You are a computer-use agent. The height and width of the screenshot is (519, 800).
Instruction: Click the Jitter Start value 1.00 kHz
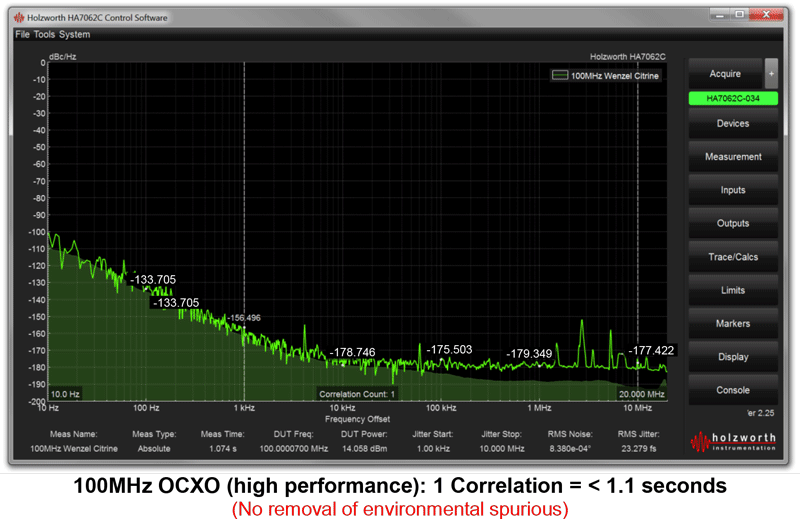pos(433,449)
